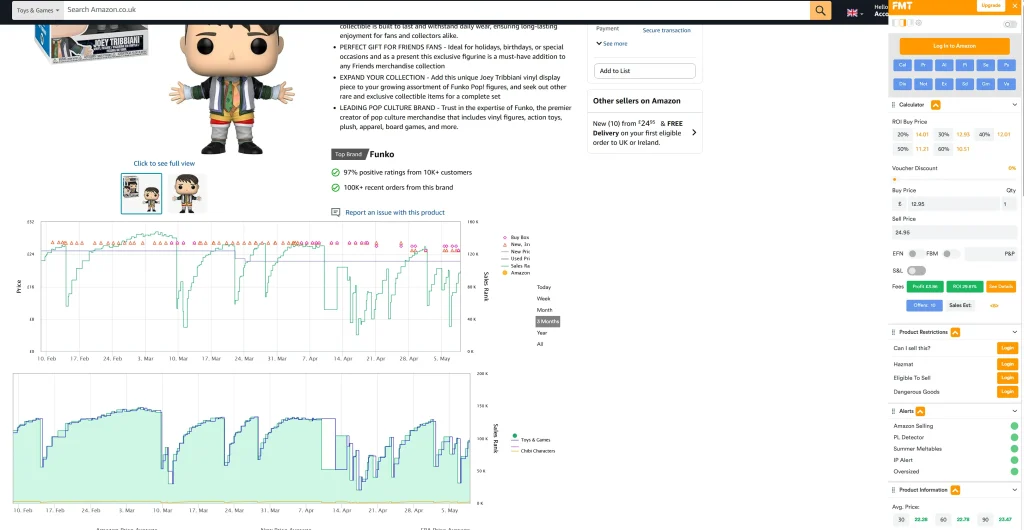This screenshot has width=1024, height=530.
Task: Collapse Product Information with orange up-arrow
Action: 955,490
